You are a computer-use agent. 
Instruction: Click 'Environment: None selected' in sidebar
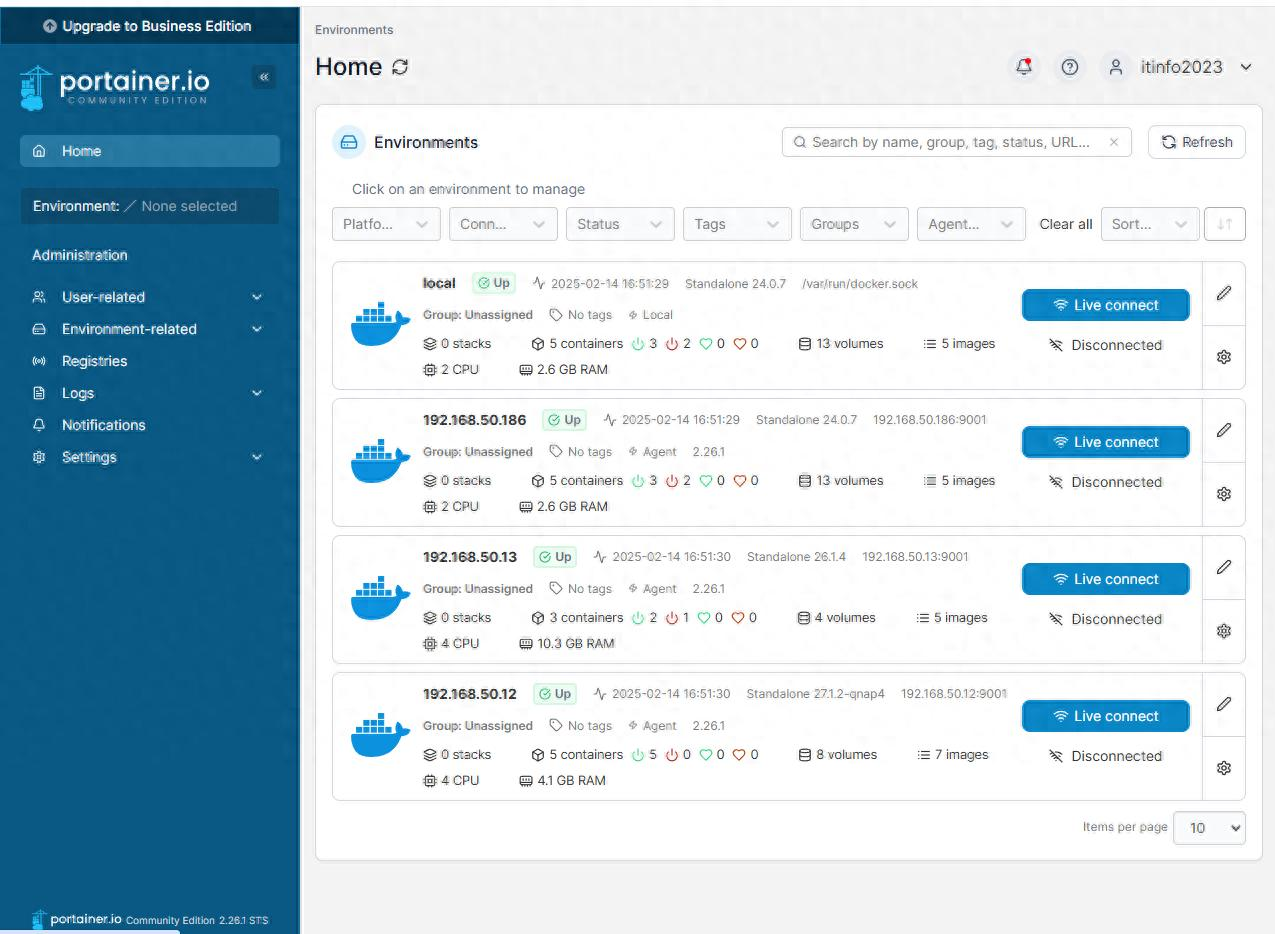pos(149,206)
